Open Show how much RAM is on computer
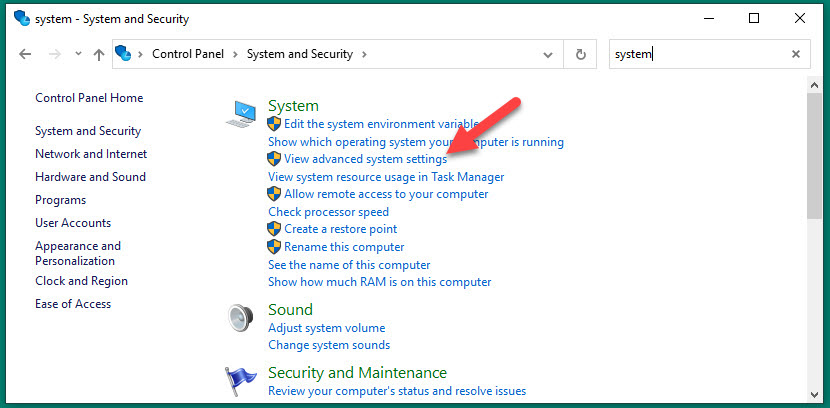 (380, 282)
